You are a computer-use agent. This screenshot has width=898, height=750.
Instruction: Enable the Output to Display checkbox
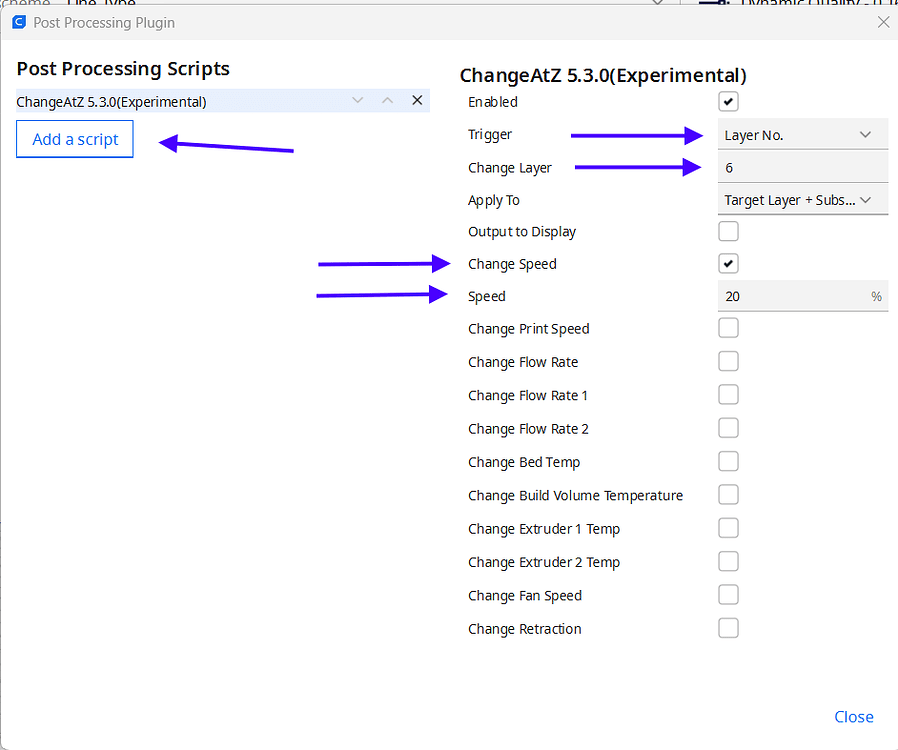(x=729, y=232)
